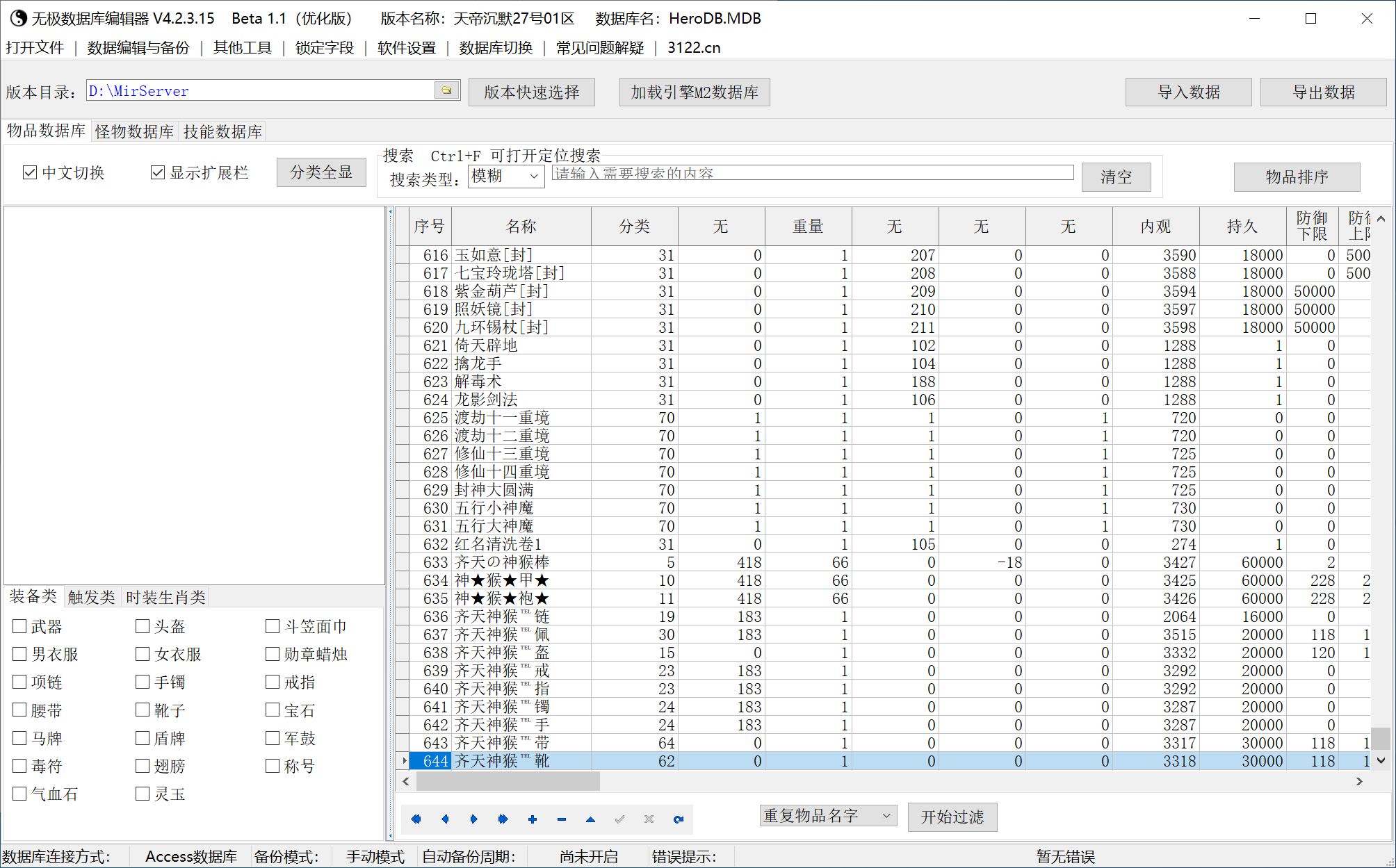Select row 齐天の神猴棒
Screen dimensions: 1396x868
(x=883, y=562)
